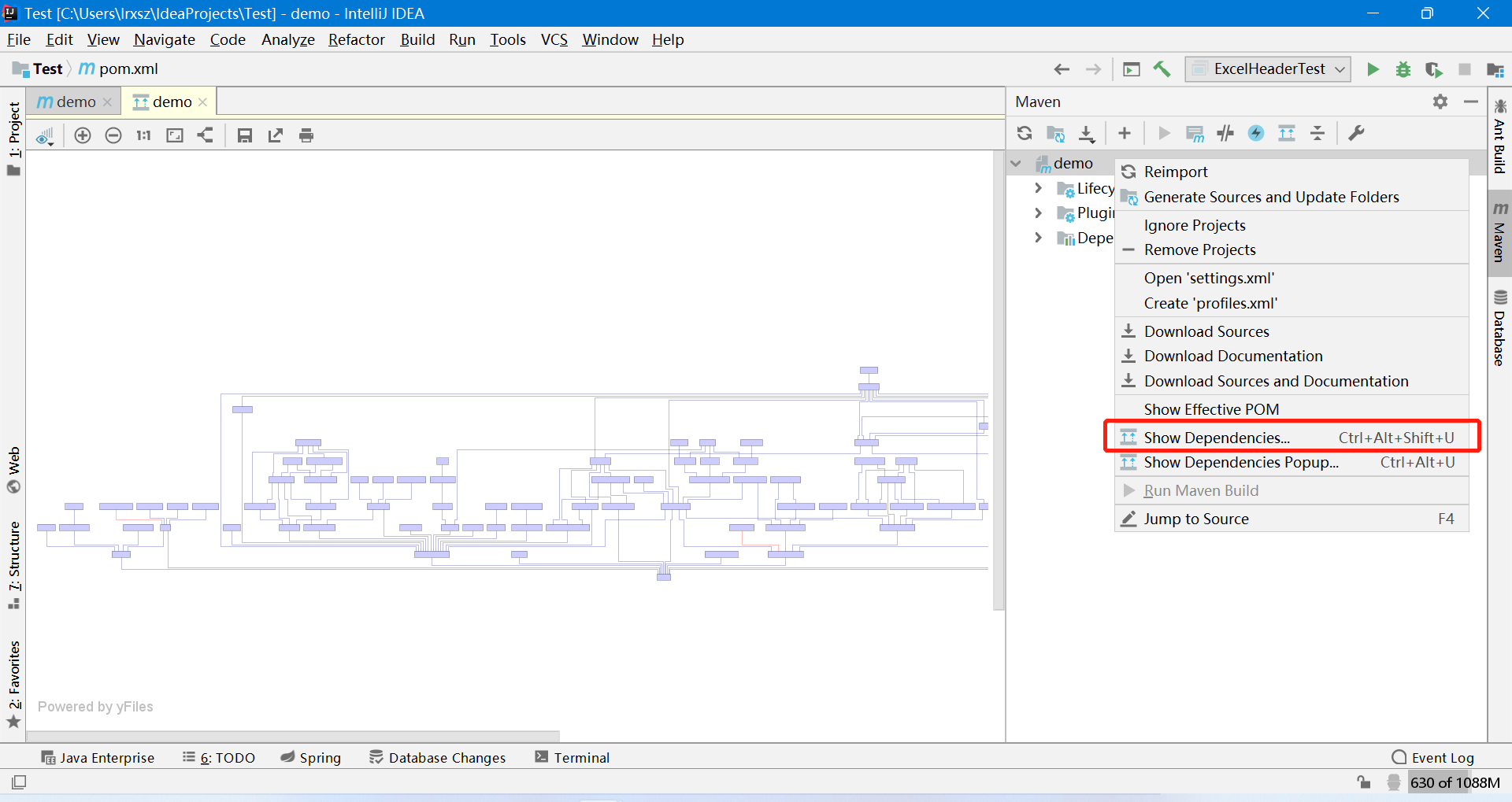Viewport: 1512px width, 802px height.
Task: Expand the Plugins tree node
Action: [x=1038, y=213]
